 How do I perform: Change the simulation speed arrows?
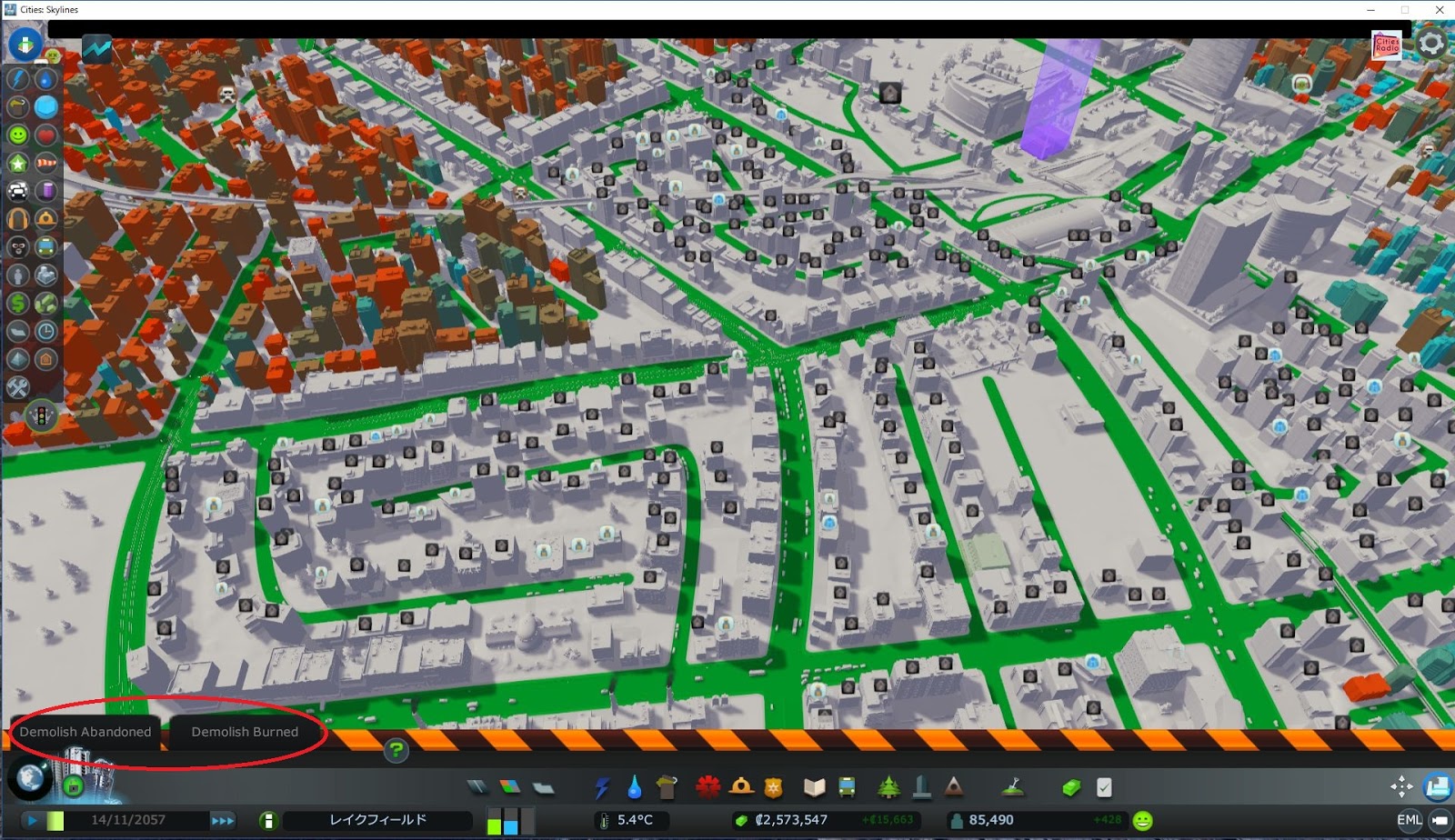pos(223,820)
